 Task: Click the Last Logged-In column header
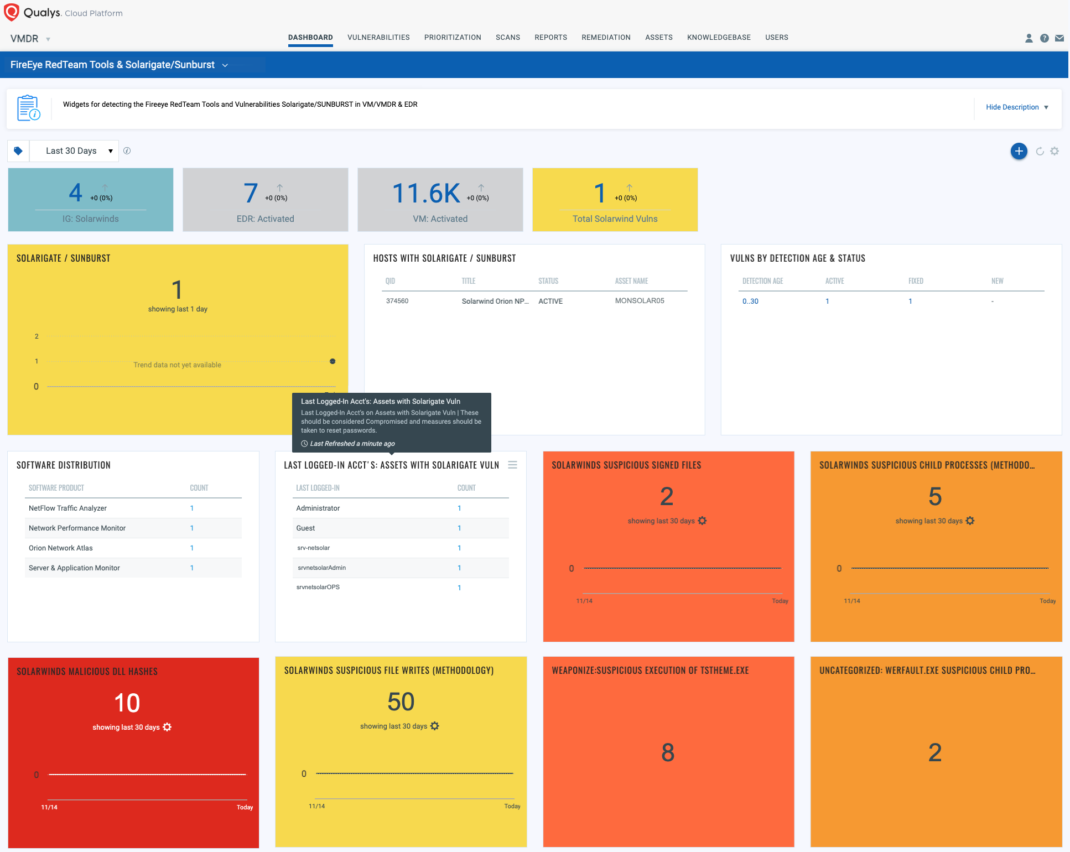(317, 488)
